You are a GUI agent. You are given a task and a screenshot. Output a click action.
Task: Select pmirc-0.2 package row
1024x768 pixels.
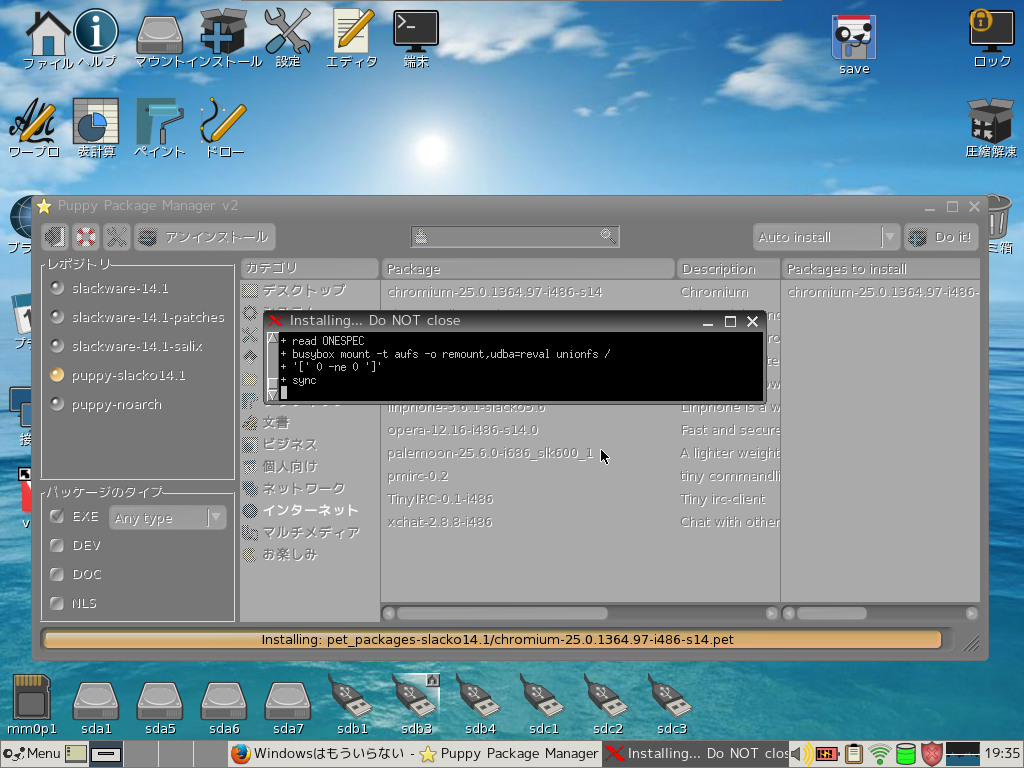(x=581, y=476)
